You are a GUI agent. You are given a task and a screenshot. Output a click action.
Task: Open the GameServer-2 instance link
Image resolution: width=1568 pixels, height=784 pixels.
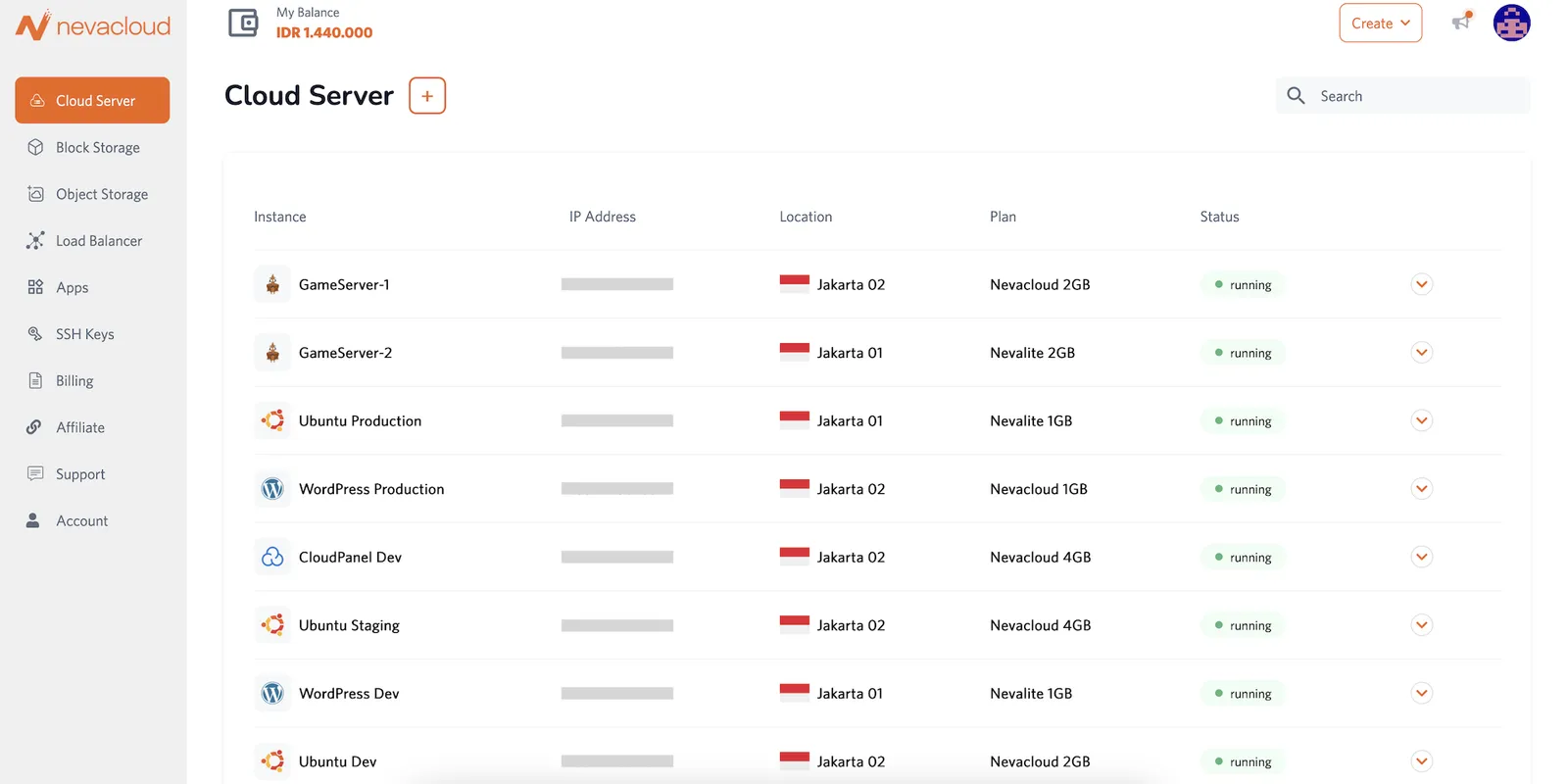tap(345, 353)
